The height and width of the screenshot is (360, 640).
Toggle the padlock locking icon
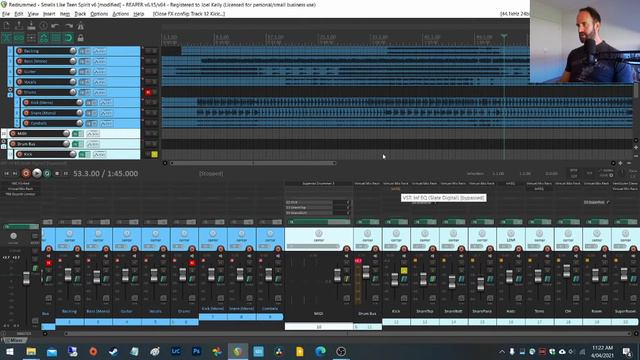point(80,38)
